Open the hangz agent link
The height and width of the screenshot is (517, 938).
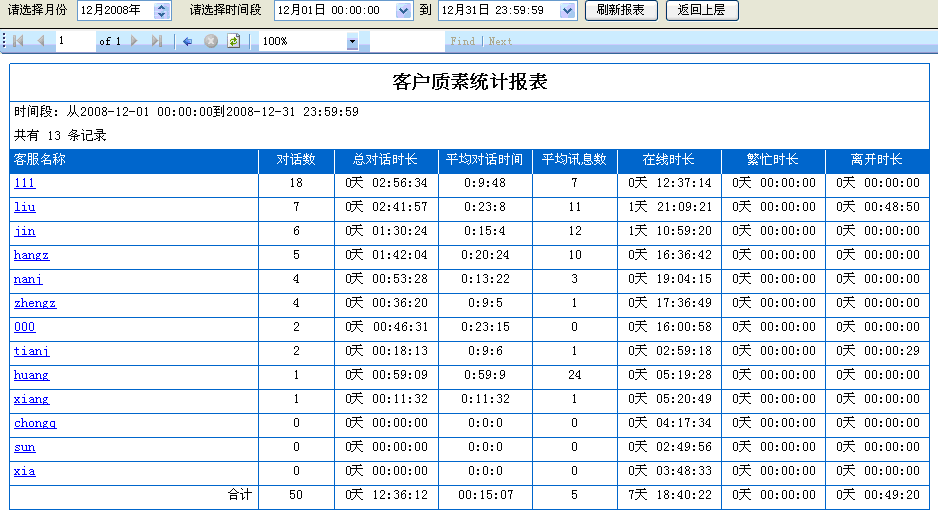pyautogui.click(x=31, y=255)
